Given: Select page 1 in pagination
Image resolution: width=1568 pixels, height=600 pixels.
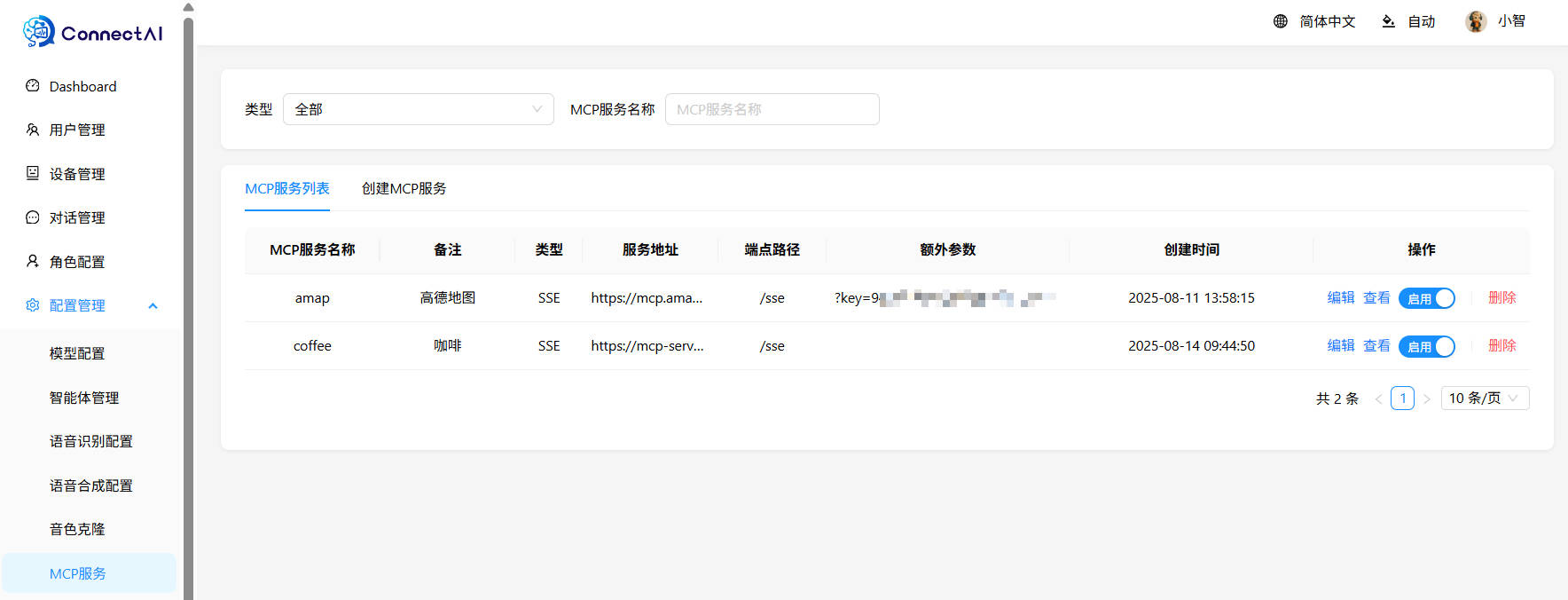Looking at the screenshot, I should pos(1403,399).
